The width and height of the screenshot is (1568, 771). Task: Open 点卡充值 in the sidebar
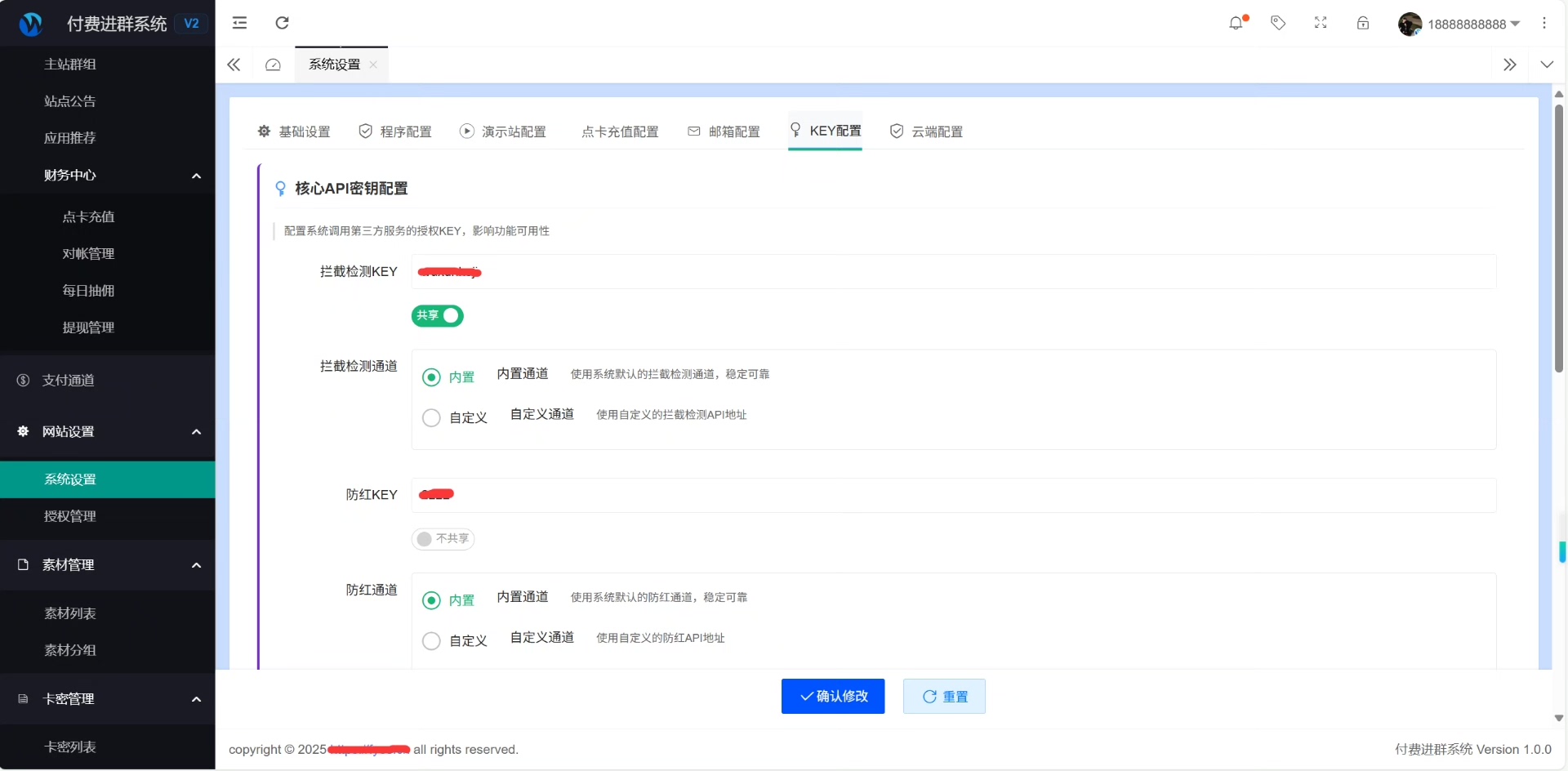coord(88,217)
